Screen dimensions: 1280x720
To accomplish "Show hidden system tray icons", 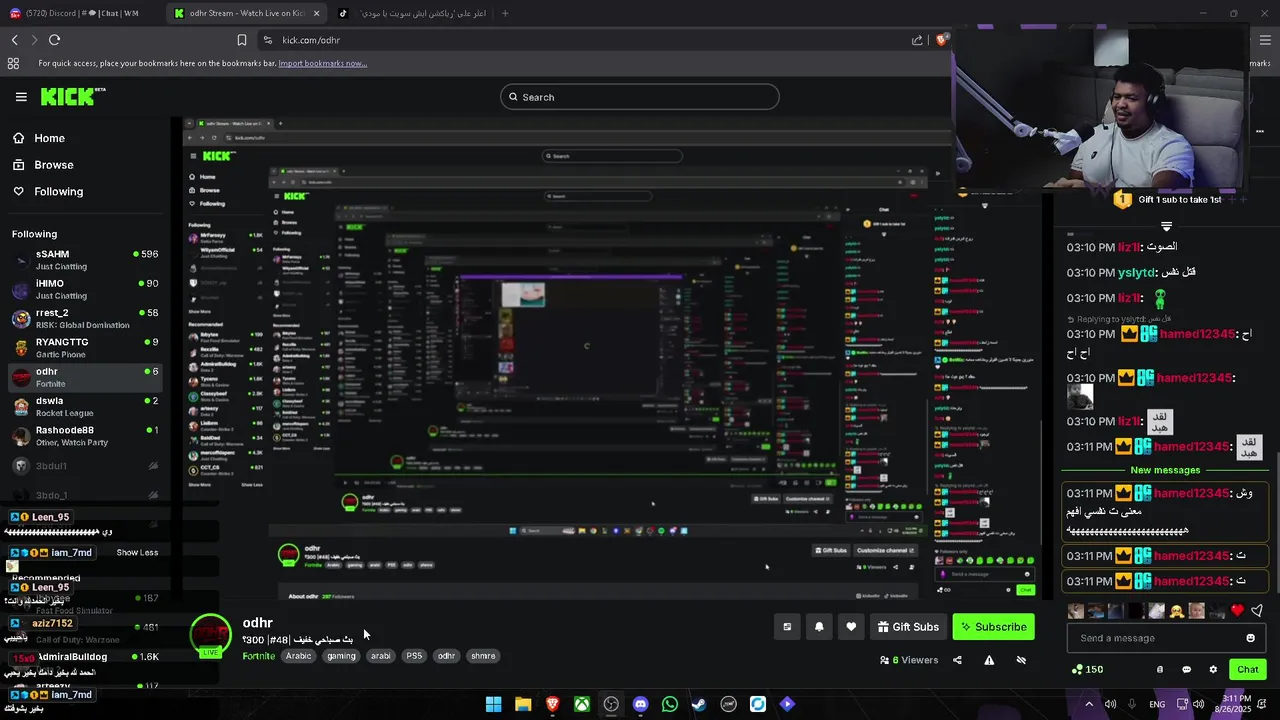I will point(1089,704).
